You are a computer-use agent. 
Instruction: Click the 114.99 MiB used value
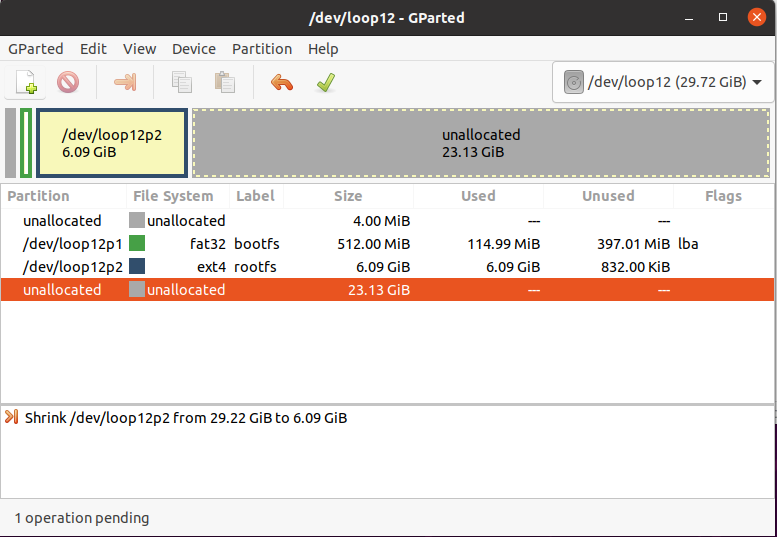pyautogui.click(x=503, y=244)
